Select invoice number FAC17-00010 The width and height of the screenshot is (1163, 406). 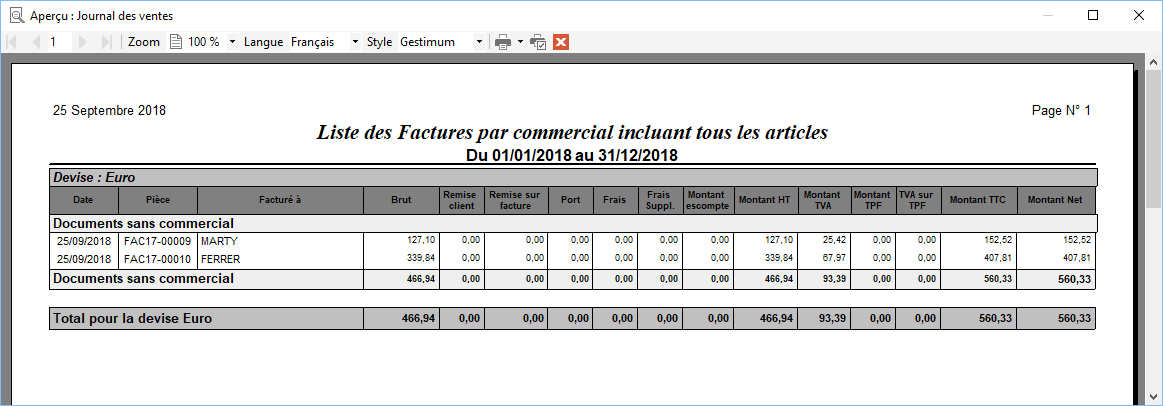tap(157, 259)
